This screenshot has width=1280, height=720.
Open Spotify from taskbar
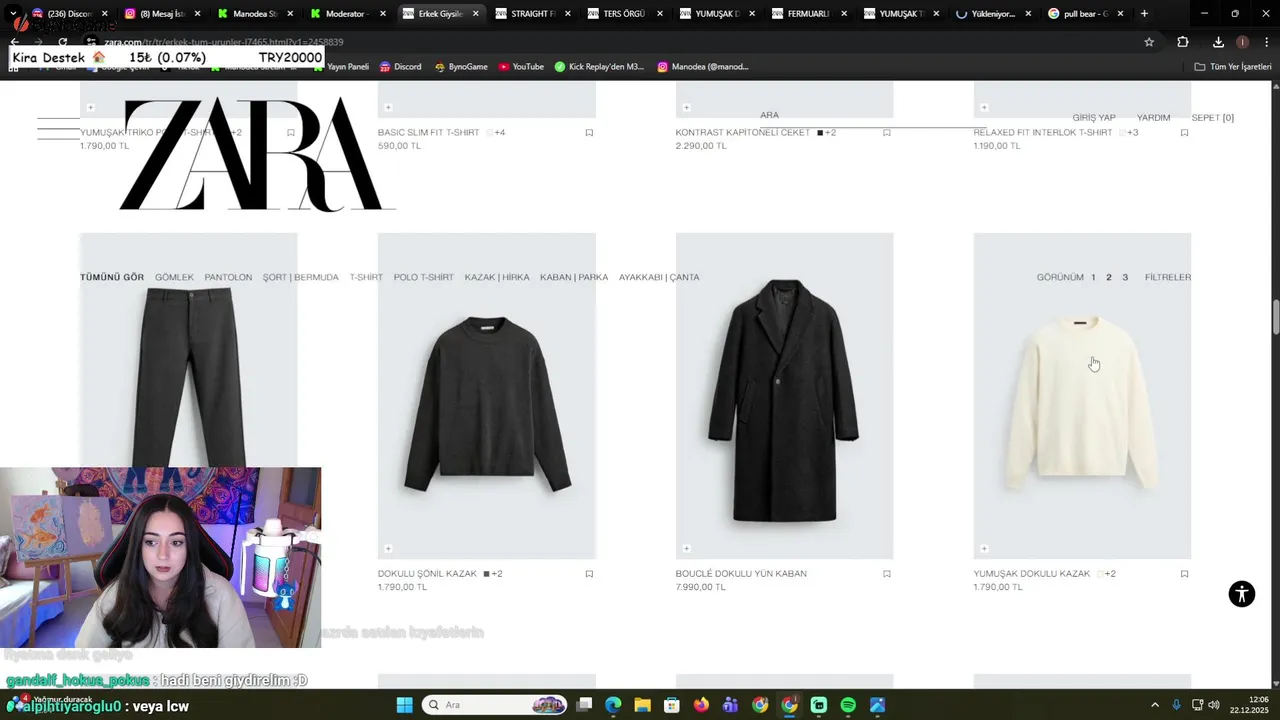click(848, 705)
